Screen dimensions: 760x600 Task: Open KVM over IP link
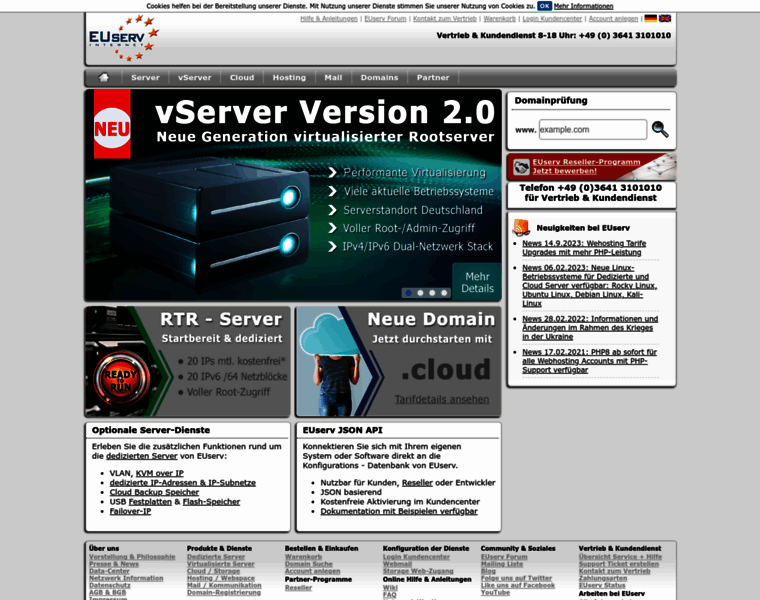click(x=159, y=473)
